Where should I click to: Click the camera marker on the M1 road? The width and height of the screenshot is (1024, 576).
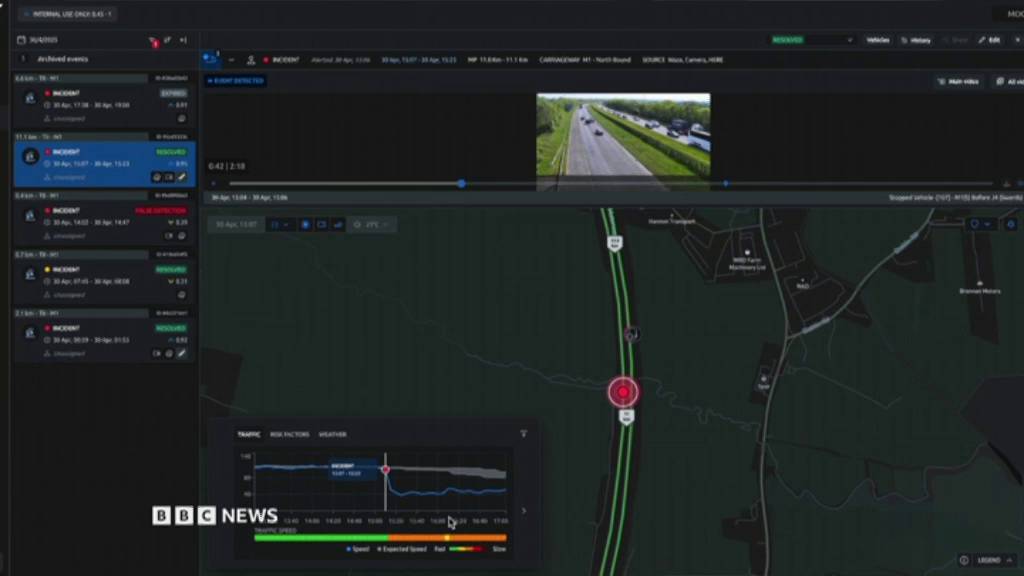tap(630, 334)
